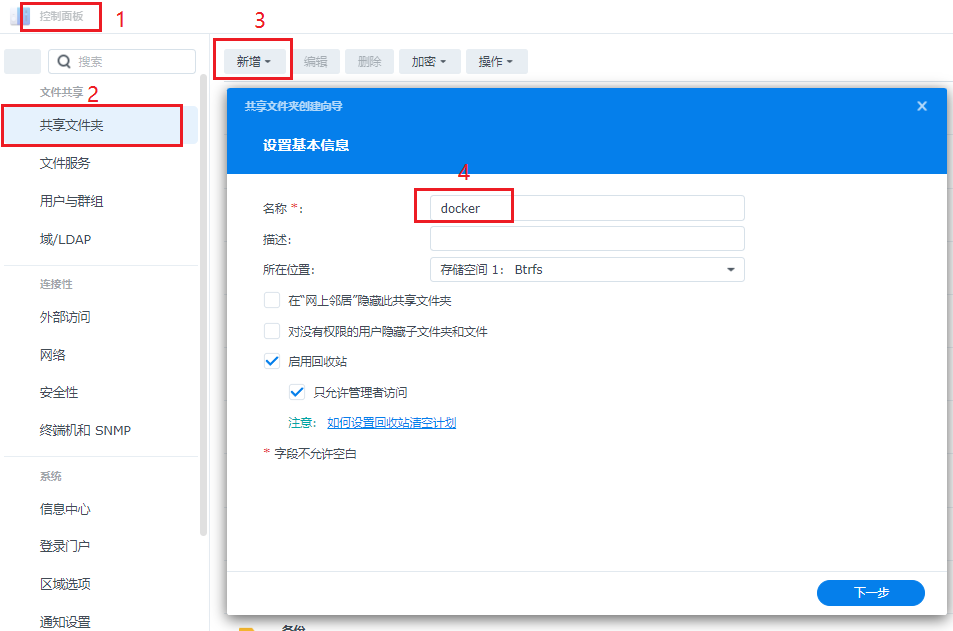Viewport: 953px width, 631px height.
Task: Uncheck 只允许管理者访问 checkbox
Action: [297, 392]
